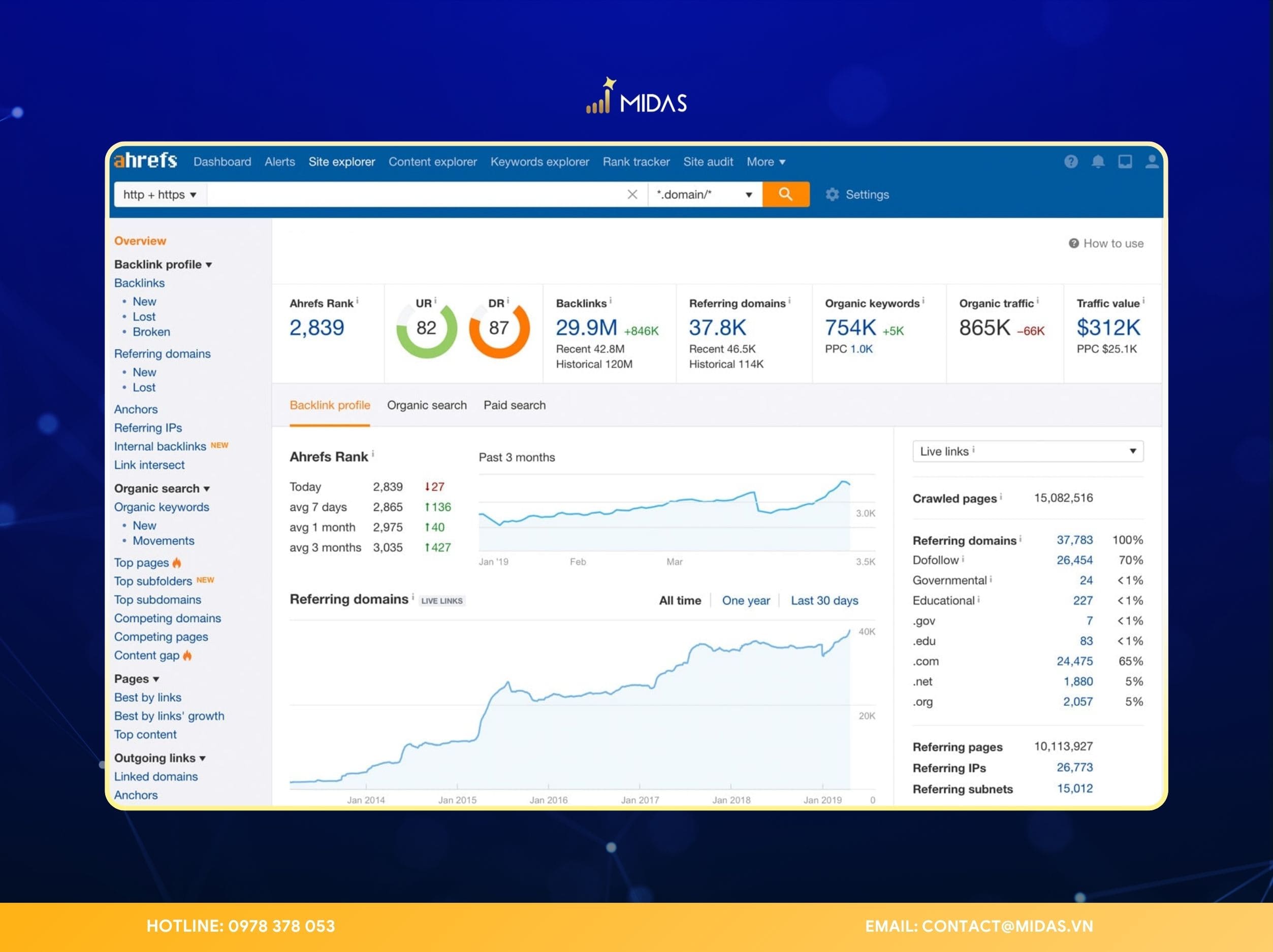The image size is (1273, 952).
Task: Click info icon beside Crawled pages
Action: point(1001,497)
